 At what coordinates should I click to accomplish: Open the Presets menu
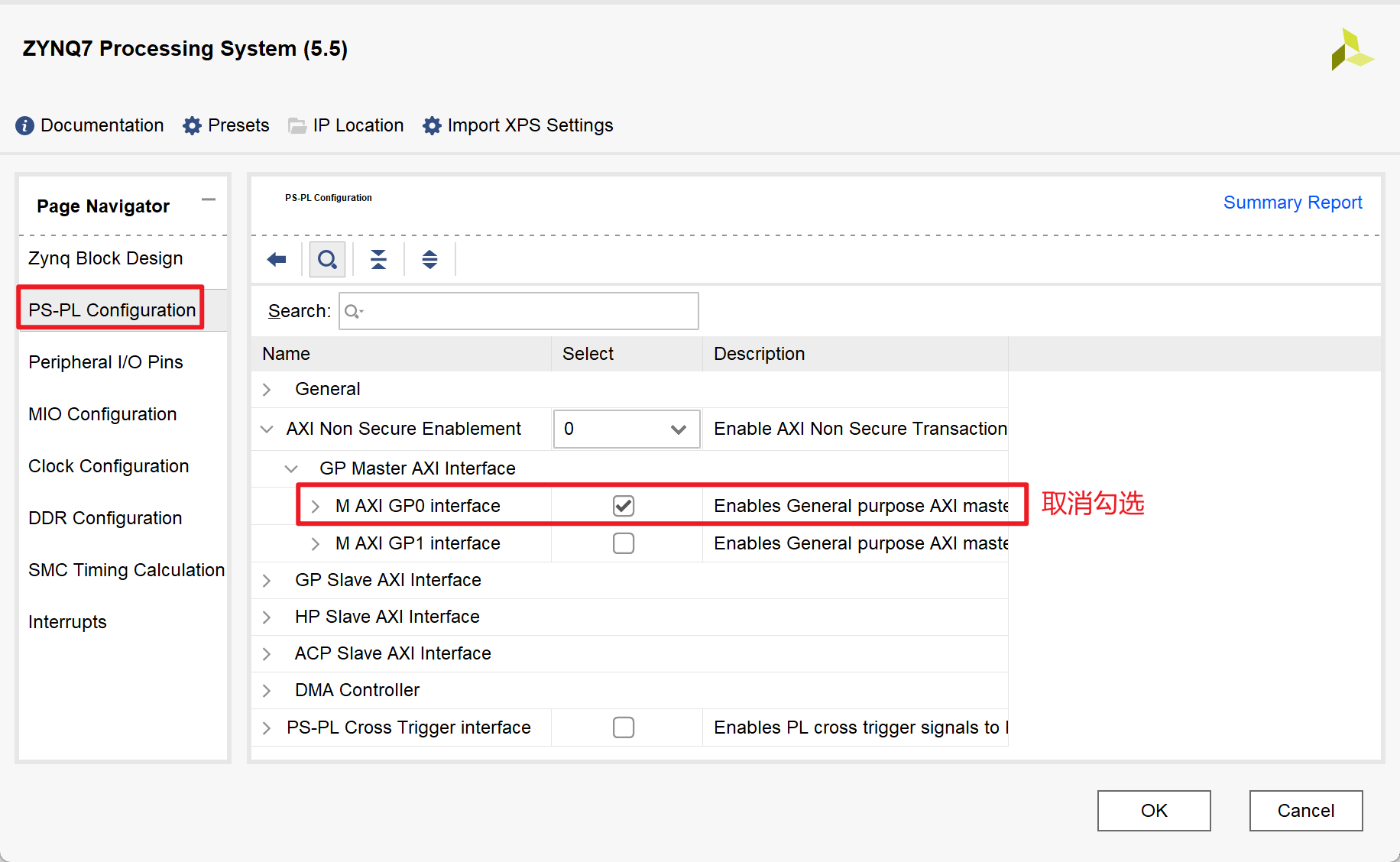coord(238,125)
